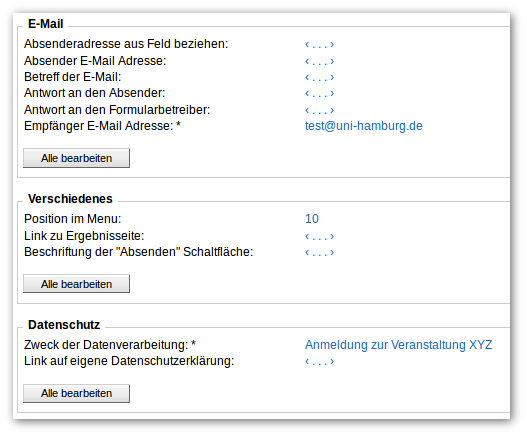The height and width of the screenshot is (436, 527).
Task: Edit Position im Menu value 10
Action: point(312,219)
